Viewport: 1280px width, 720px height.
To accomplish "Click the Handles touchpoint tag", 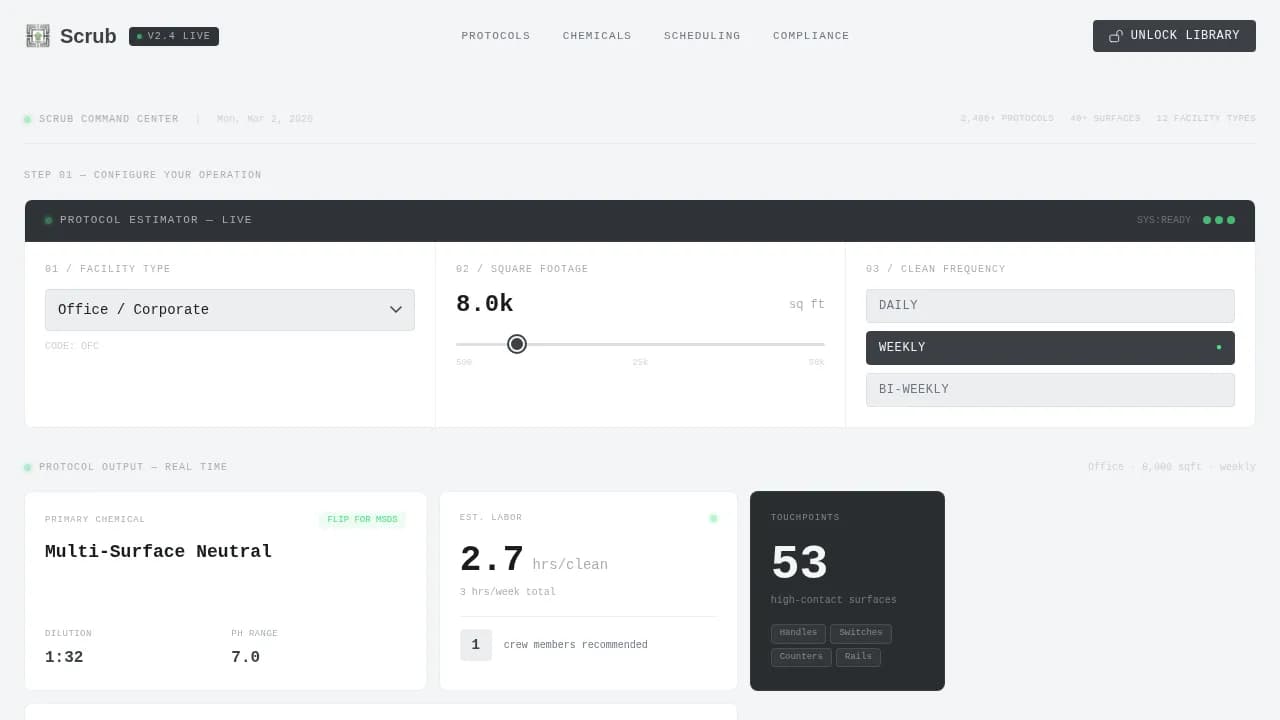I will coord(798,633).
